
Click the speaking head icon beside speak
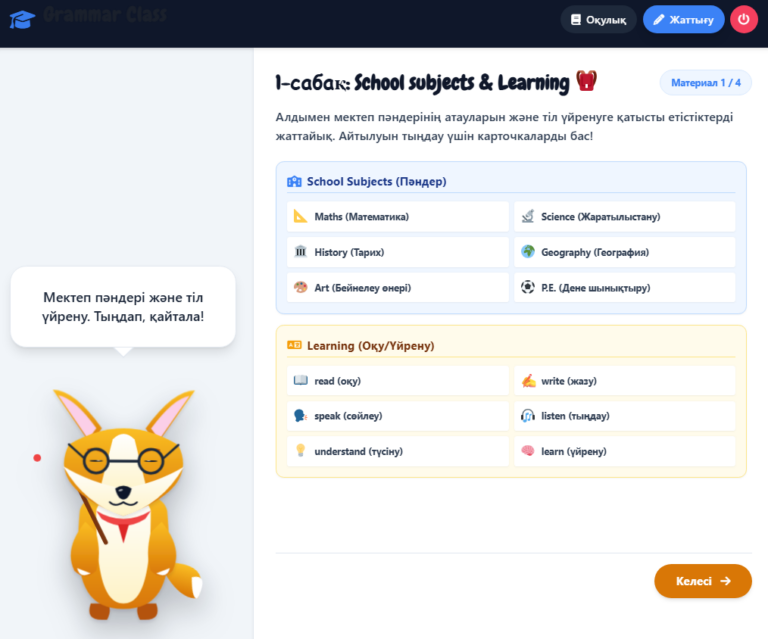(300, 416)
